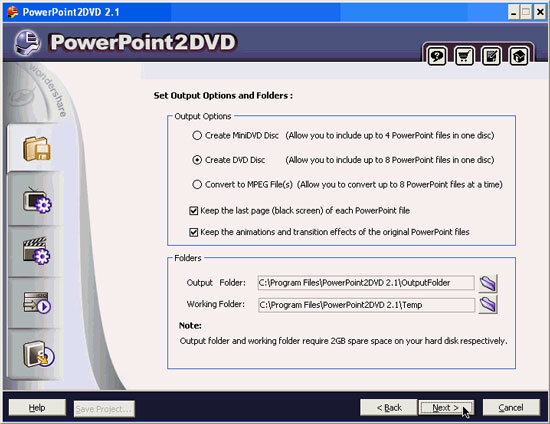
Task: Open the clapperboard video settings step
Action: tap(37, 250)
